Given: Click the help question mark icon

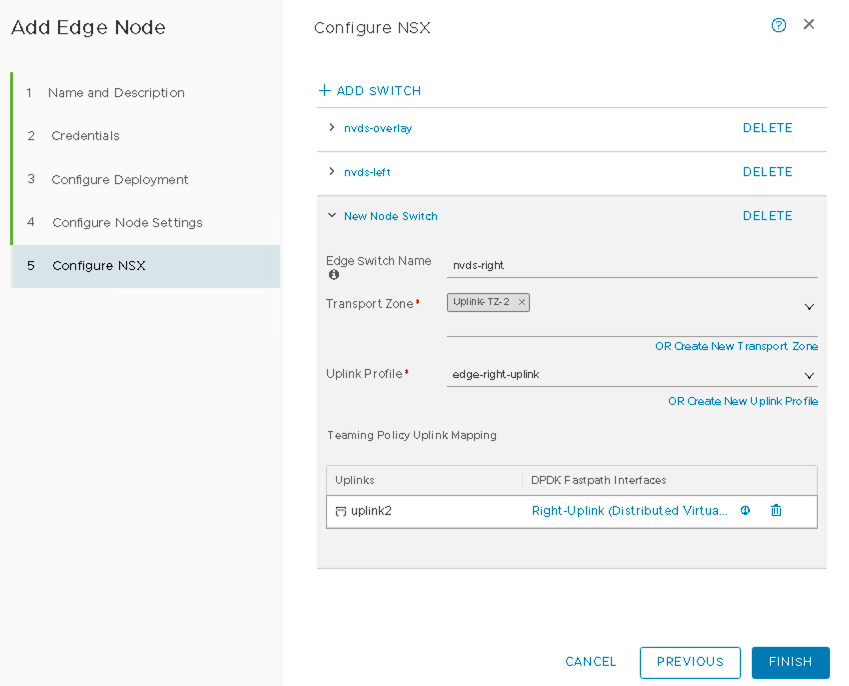Looking at the screenshot, I should (x=779, y=25).
